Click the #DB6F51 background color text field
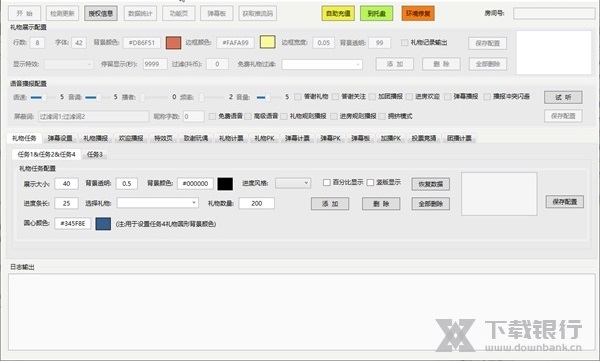 [142, 42]
